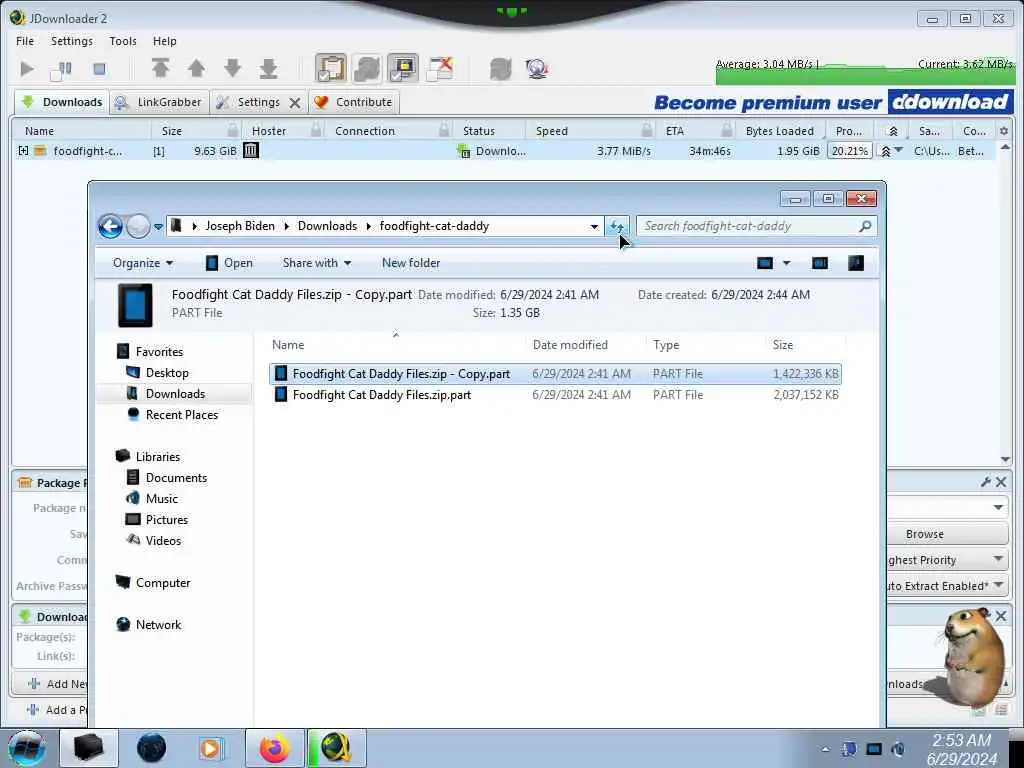This screenshot has width=1024, height=768.
Task: Open Documents library in the sidebar
Action: click(x=176, y=477)
